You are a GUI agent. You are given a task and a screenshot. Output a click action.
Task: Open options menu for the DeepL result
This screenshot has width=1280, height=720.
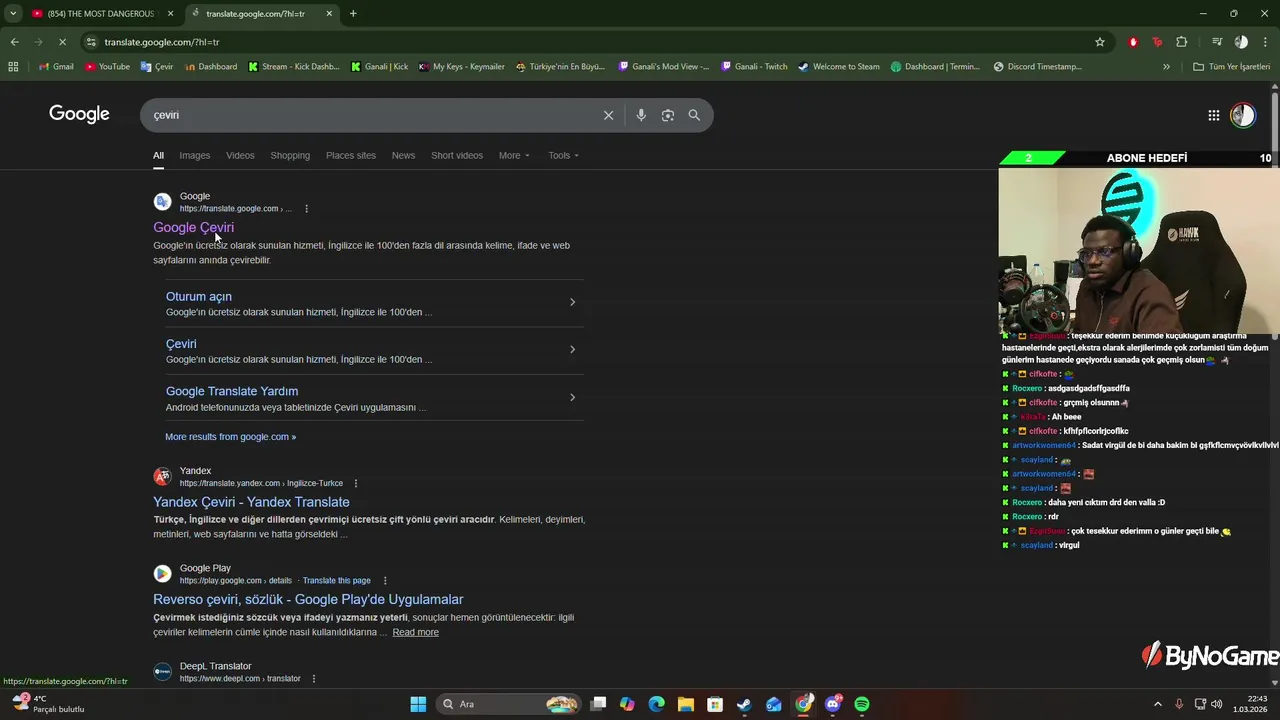click(x=314, y=678)
